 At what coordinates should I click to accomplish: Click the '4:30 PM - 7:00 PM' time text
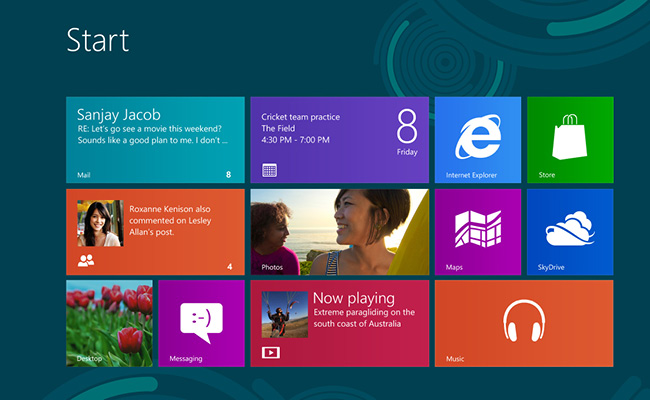click(x=296, y=140)
